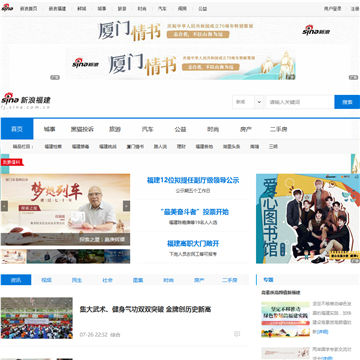Image resolution: width=360 pixels, height=360 pixels.
Task: Click the Sina logo in the top bar
Action: (x=7, y=8)
